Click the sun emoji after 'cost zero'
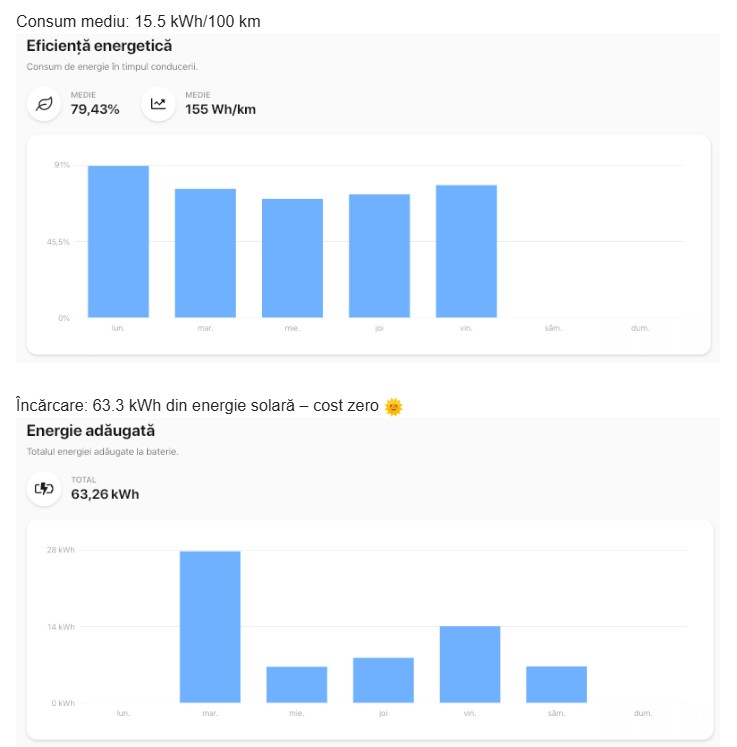The width and height of the screenshot is (737, 747). pos(394,406)
